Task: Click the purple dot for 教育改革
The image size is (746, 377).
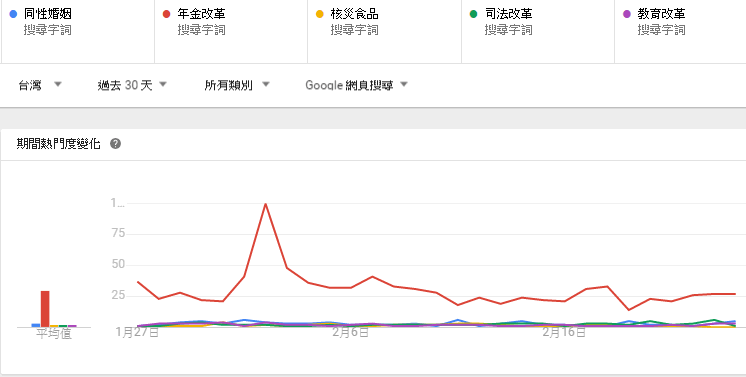Action: 627,14
